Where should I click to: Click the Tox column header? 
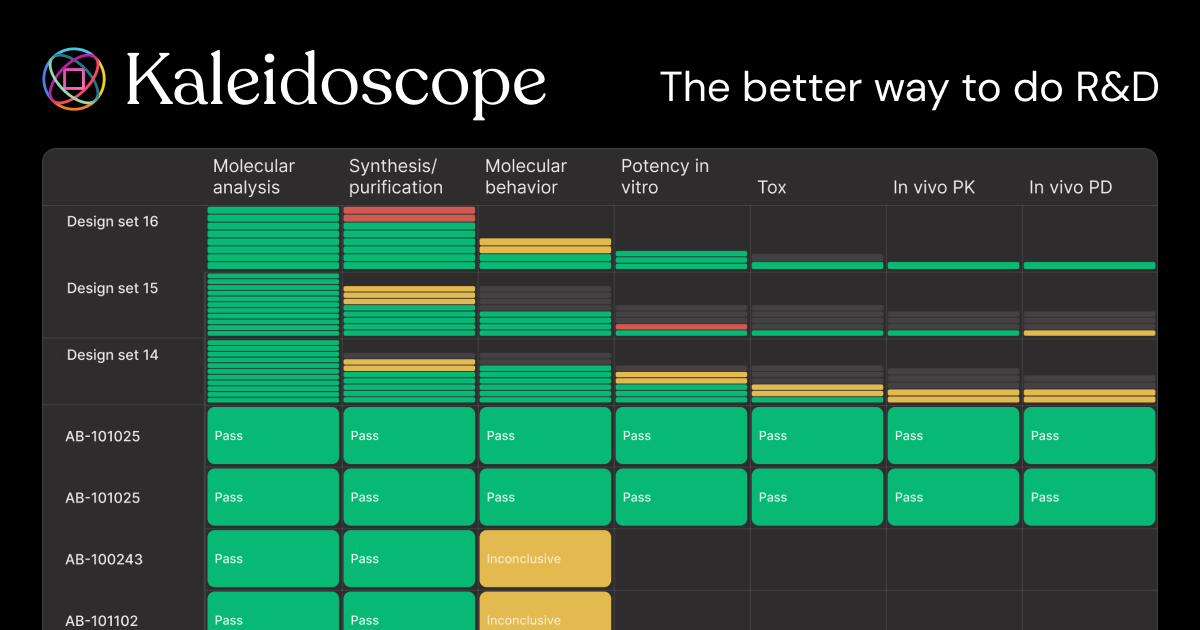click(772, 188)
